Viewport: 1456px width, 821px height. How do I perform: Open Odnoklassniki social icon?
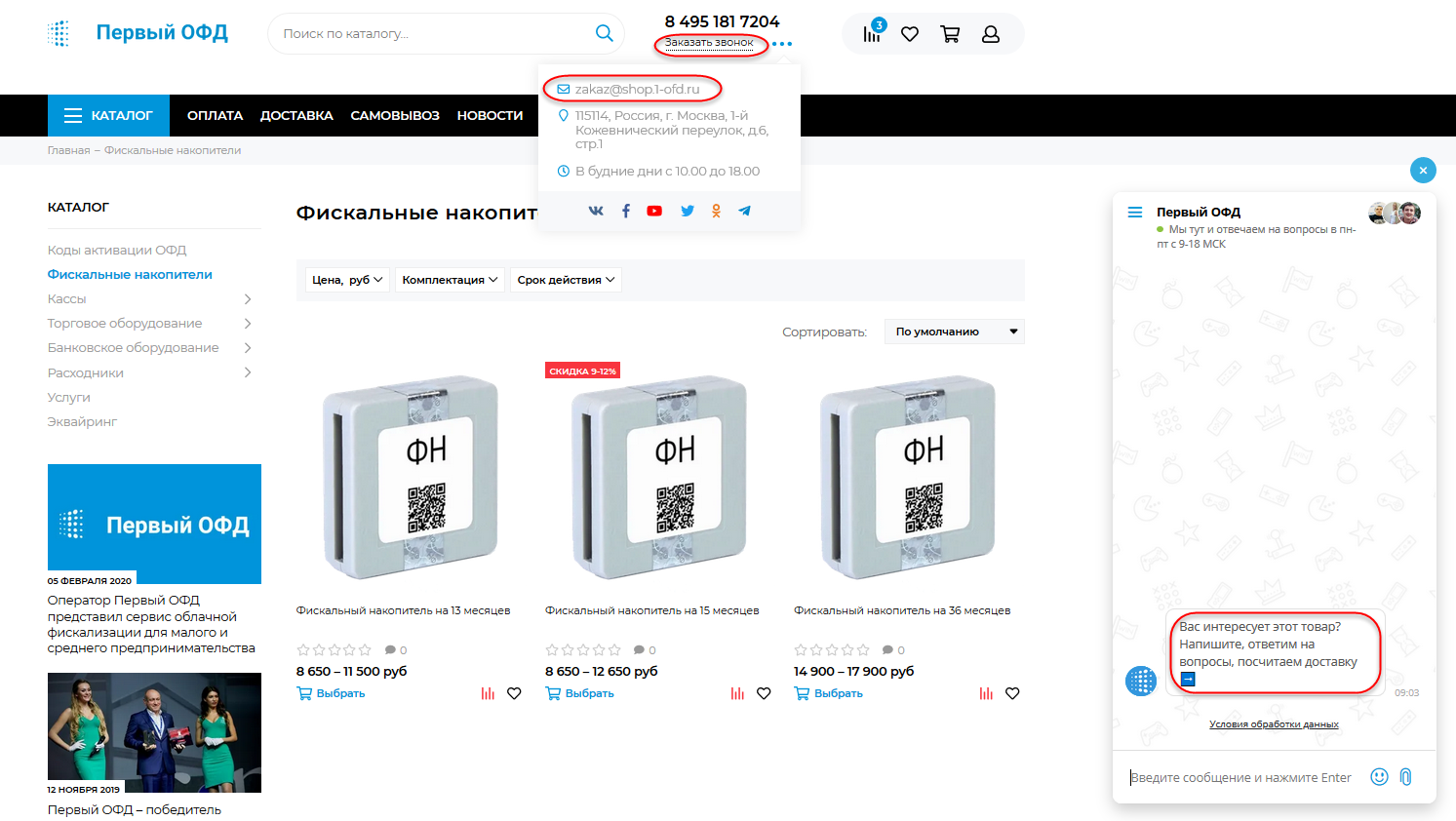(x=716, y=211)
